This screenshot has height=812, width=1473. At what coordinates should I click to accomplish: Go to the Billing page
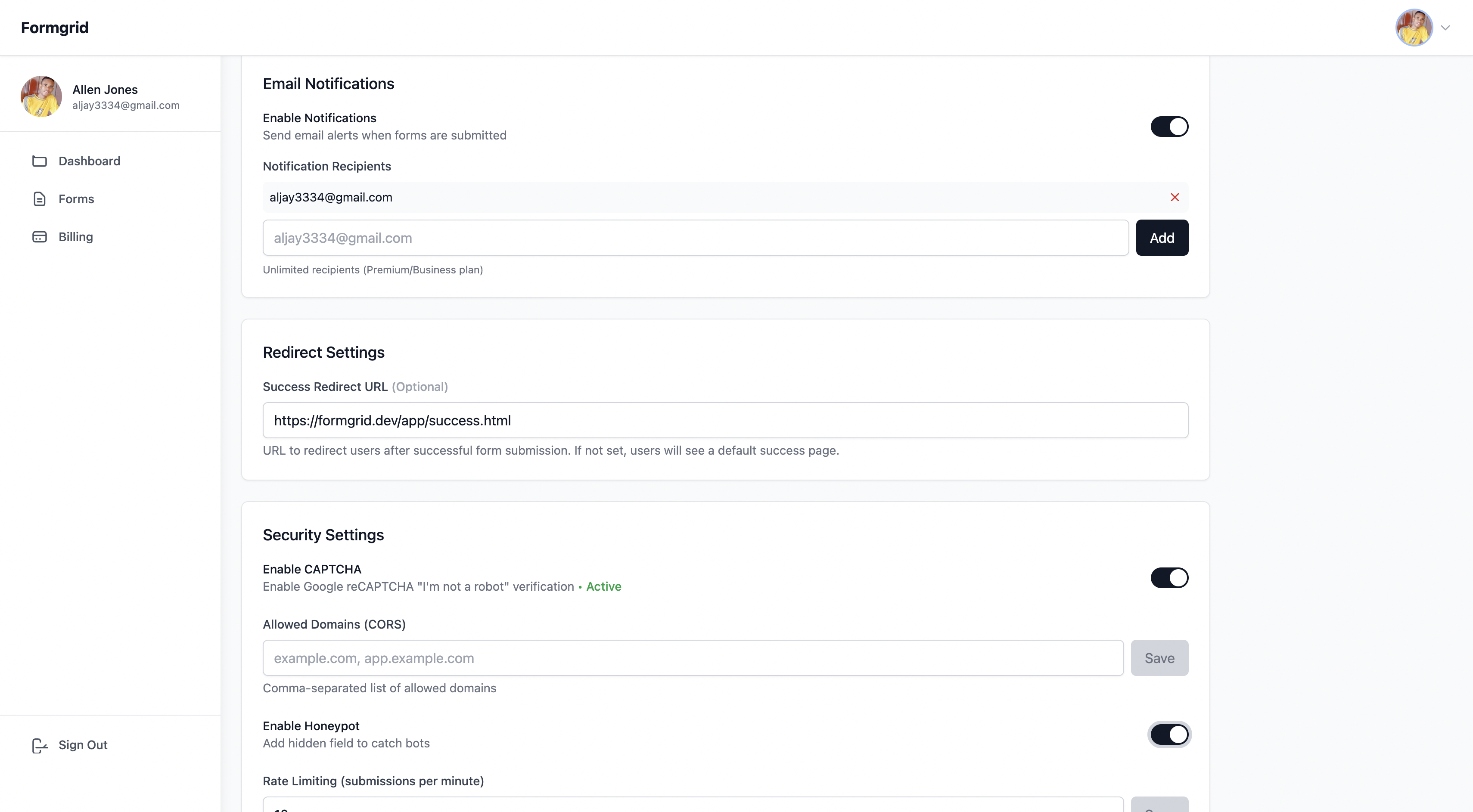coord(75,236)
